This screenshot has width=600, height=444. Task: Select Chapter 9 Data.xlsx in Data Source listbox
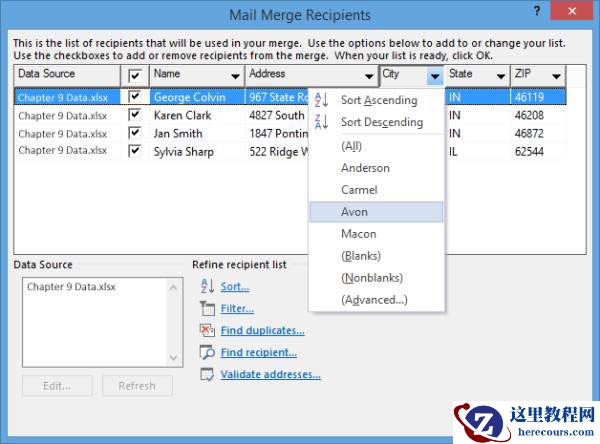(x=71, y=287)
